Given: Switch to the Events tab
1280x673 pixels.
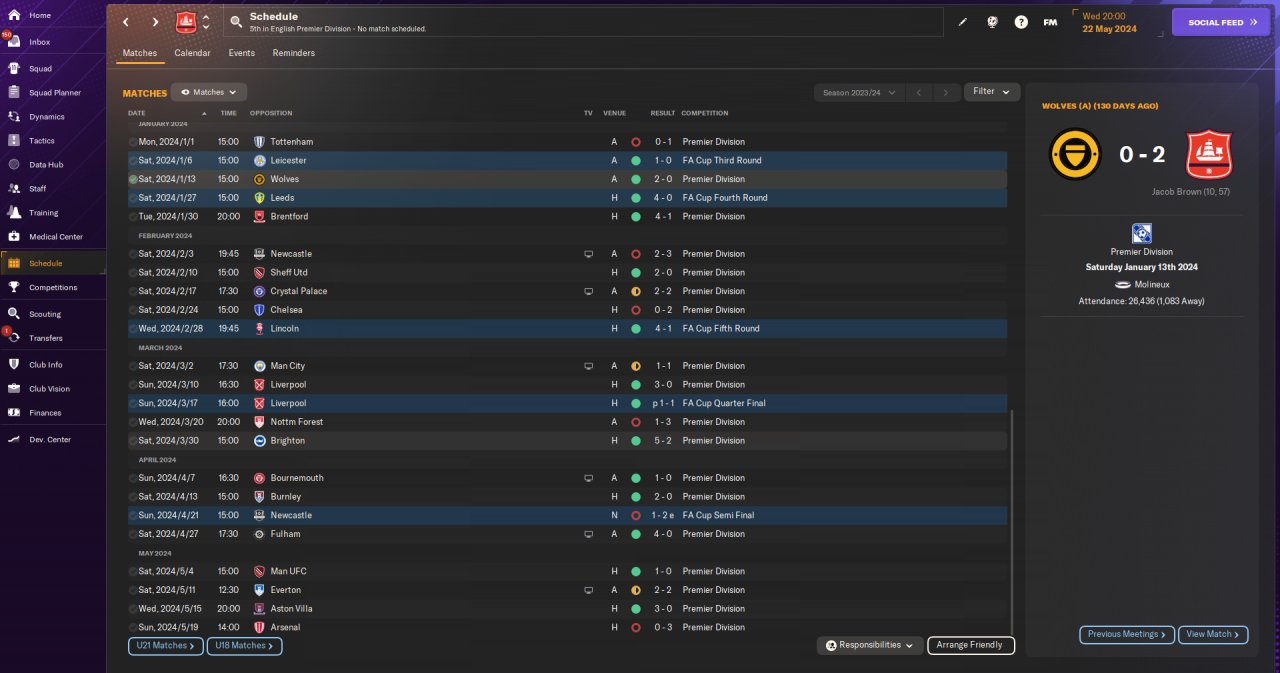Looking at the screenshot, I should coord(241,53).
